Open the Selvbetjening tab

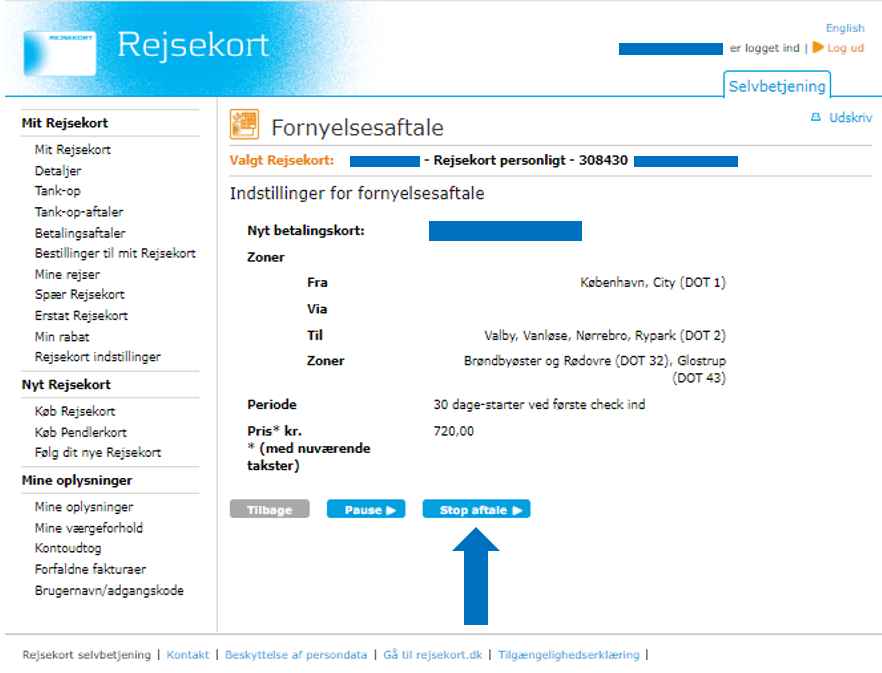click(x=778, y=87)
